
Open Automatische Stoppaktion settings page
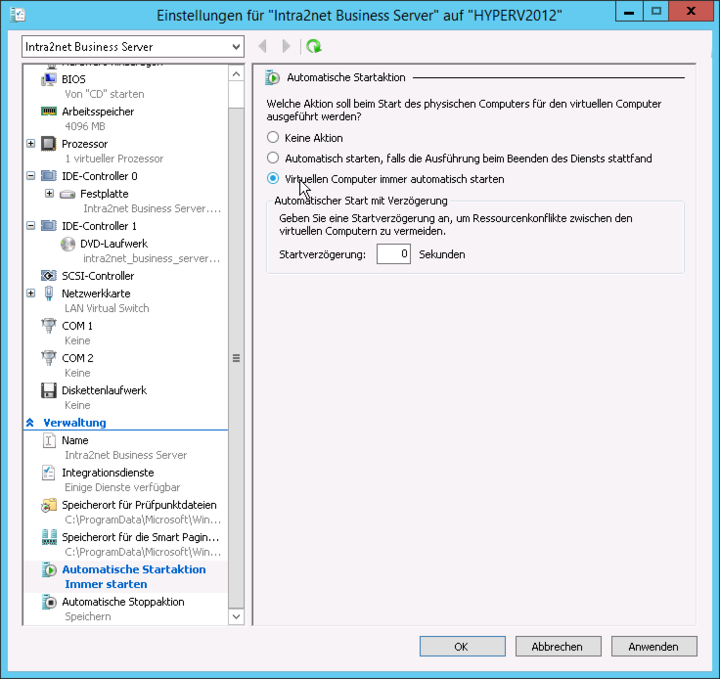123,602
